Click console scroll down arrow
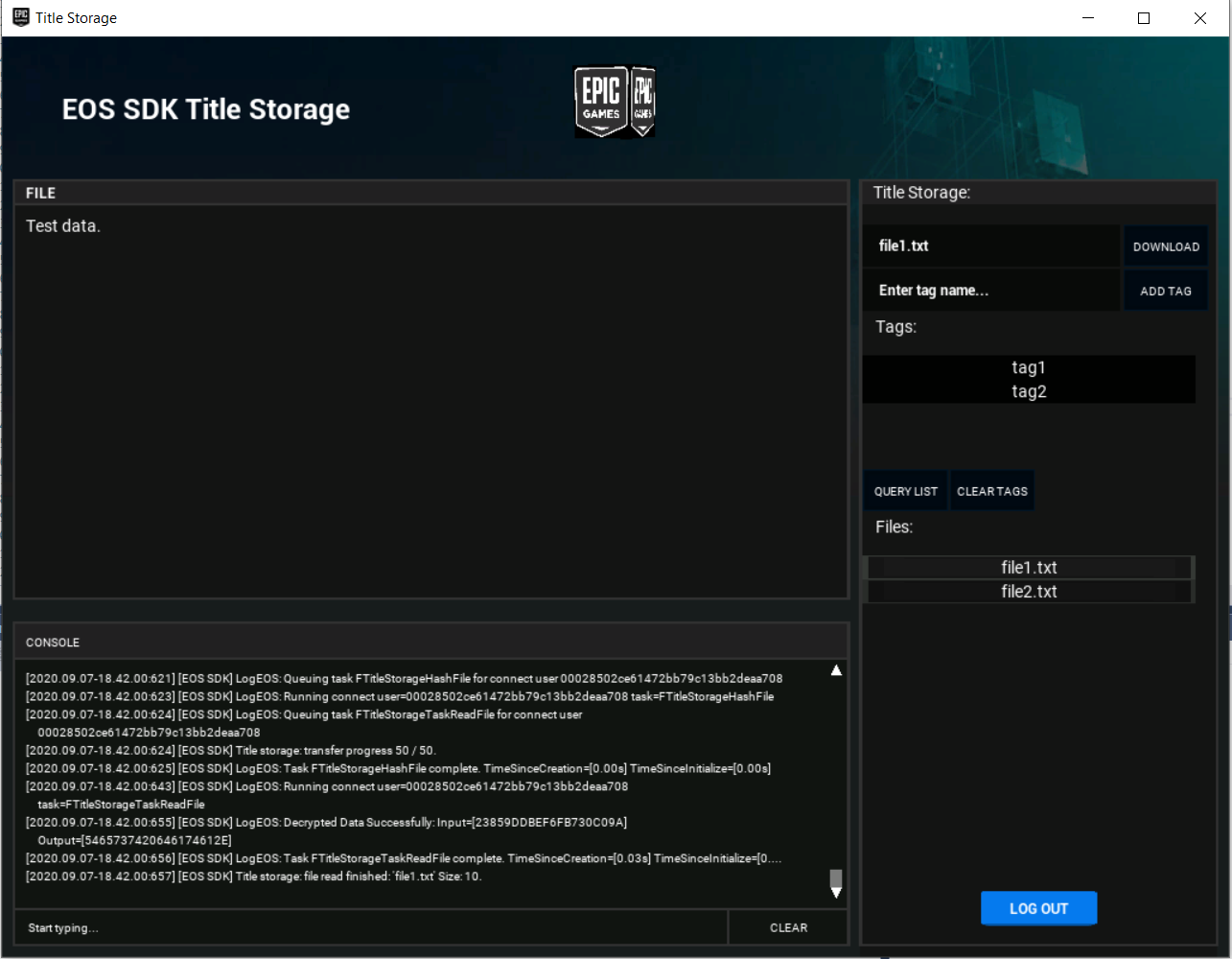 pos(836,893)
